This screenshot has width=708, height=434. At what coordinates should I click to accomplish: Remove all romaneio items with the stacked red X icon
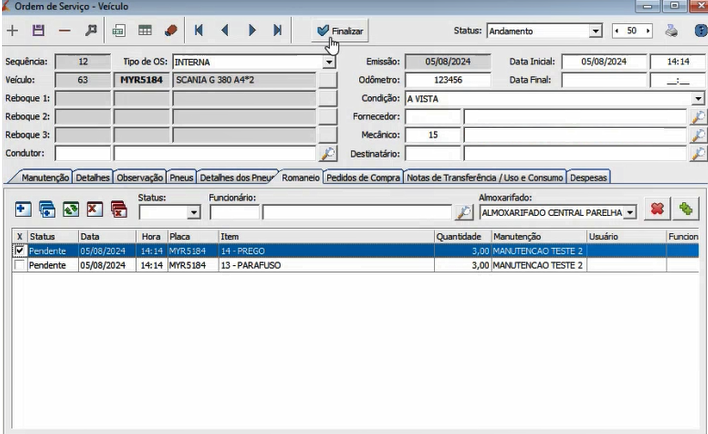pyautogui.click(x=119, y=210)
